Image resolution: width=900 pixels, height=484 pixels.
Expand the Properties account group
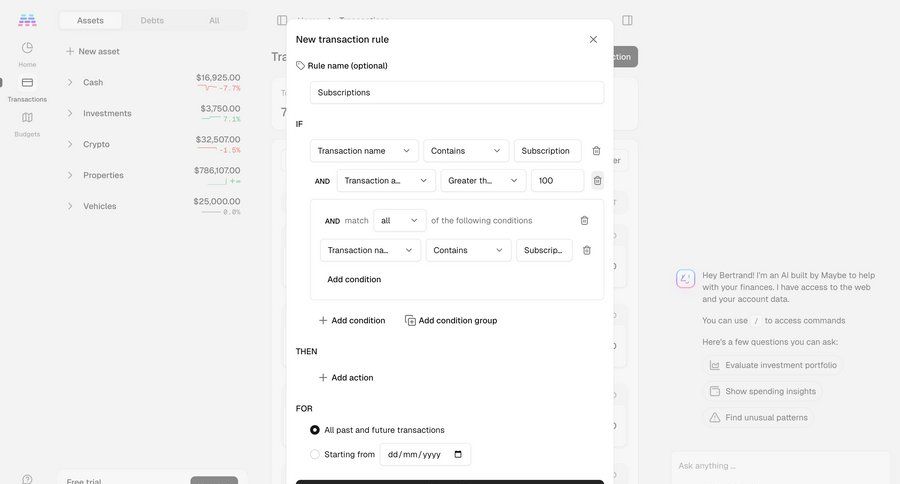[70, 175]
